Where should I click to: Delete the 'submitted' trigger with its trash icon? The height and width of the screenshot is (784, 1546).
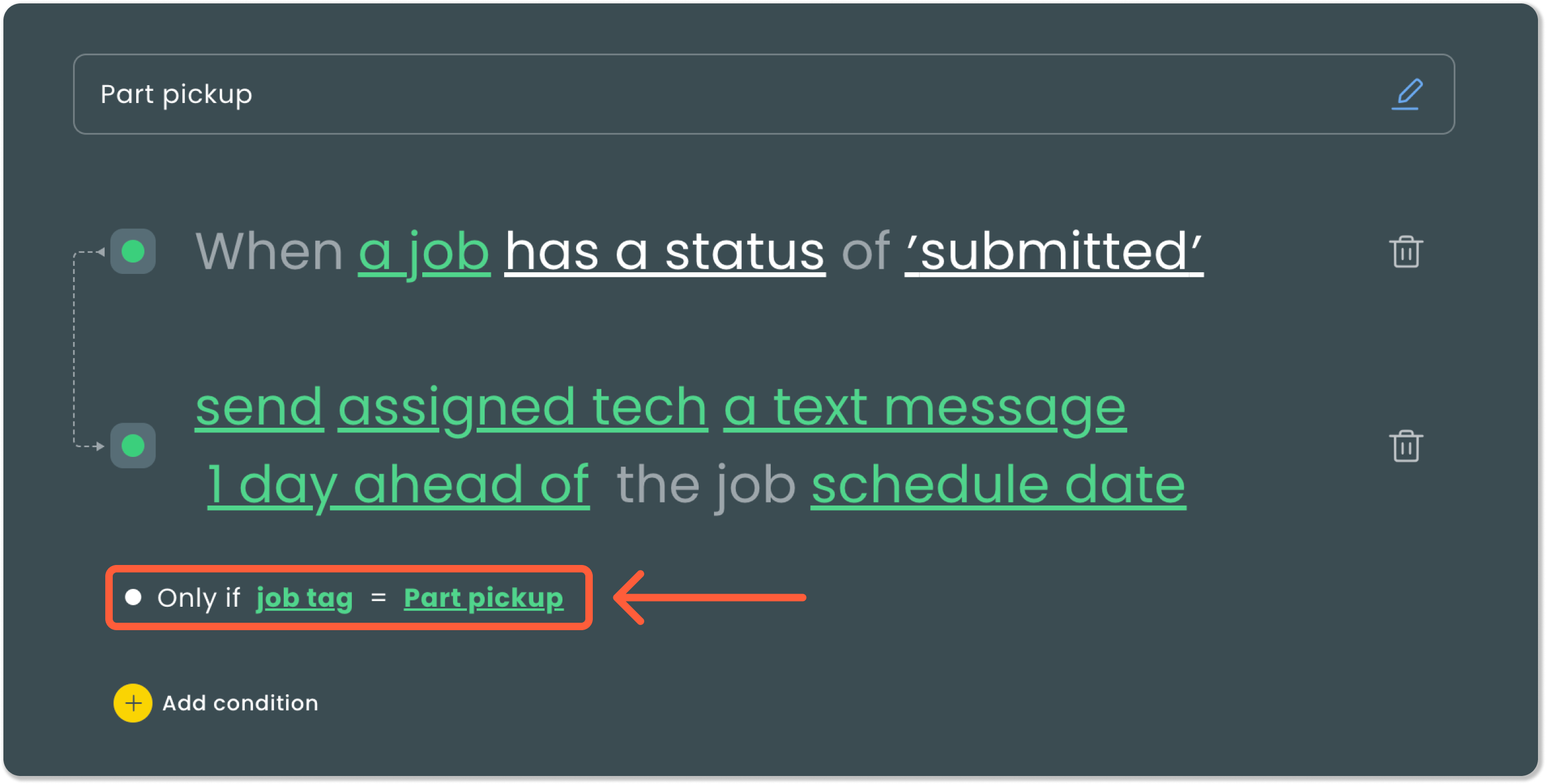1407,252
